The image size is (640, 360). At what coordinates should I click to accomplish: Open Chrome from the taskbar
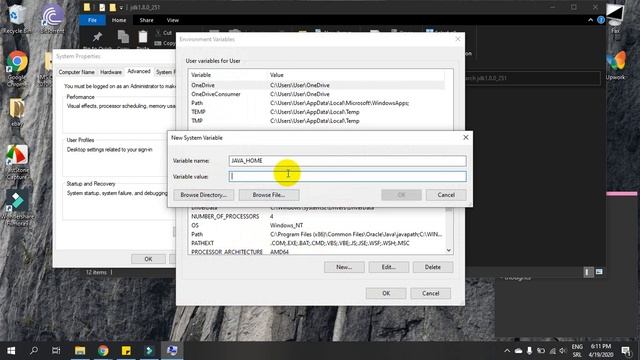pos(103,351)
